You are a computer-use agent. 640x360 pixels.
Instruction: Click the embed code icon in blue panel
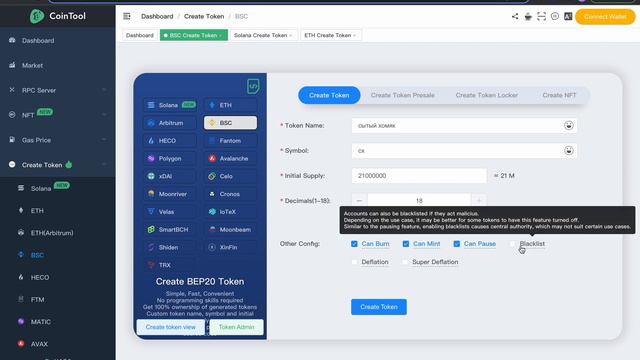pyautogui.click(x=253, y=86)
